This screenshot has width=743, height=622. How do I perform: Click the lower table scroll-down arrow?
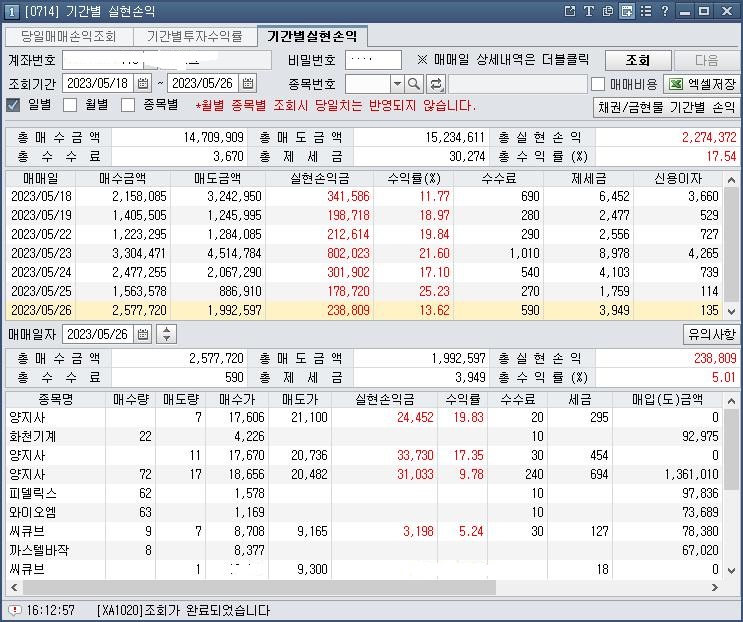[x=731, y=571]
